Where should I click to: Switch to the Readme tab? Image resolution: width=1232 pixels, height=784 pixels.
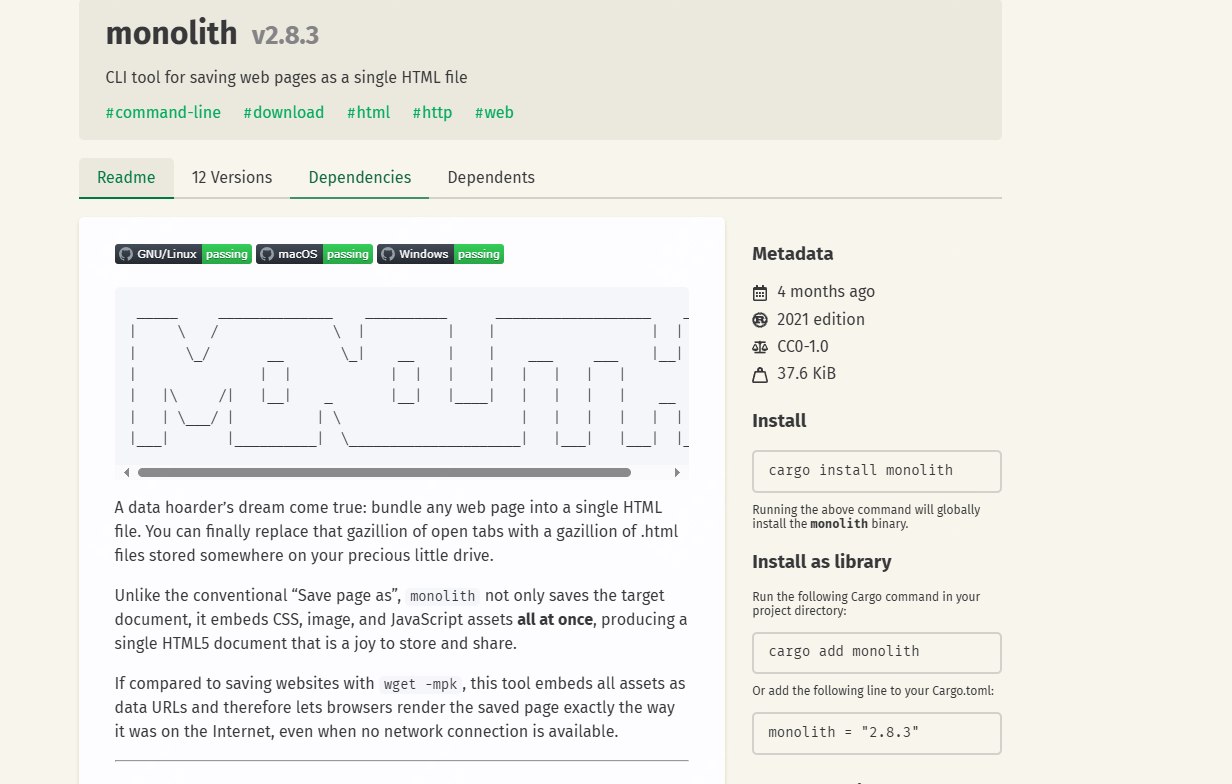click(126, 178)
